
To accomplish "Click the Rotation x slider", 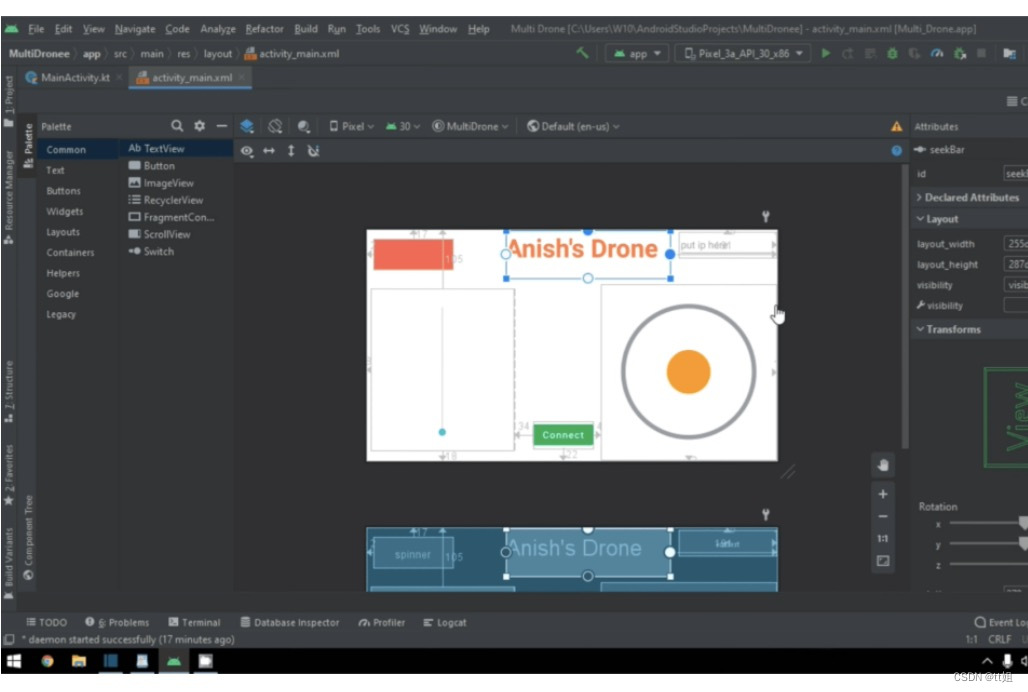I will click(x=985, y=523).
